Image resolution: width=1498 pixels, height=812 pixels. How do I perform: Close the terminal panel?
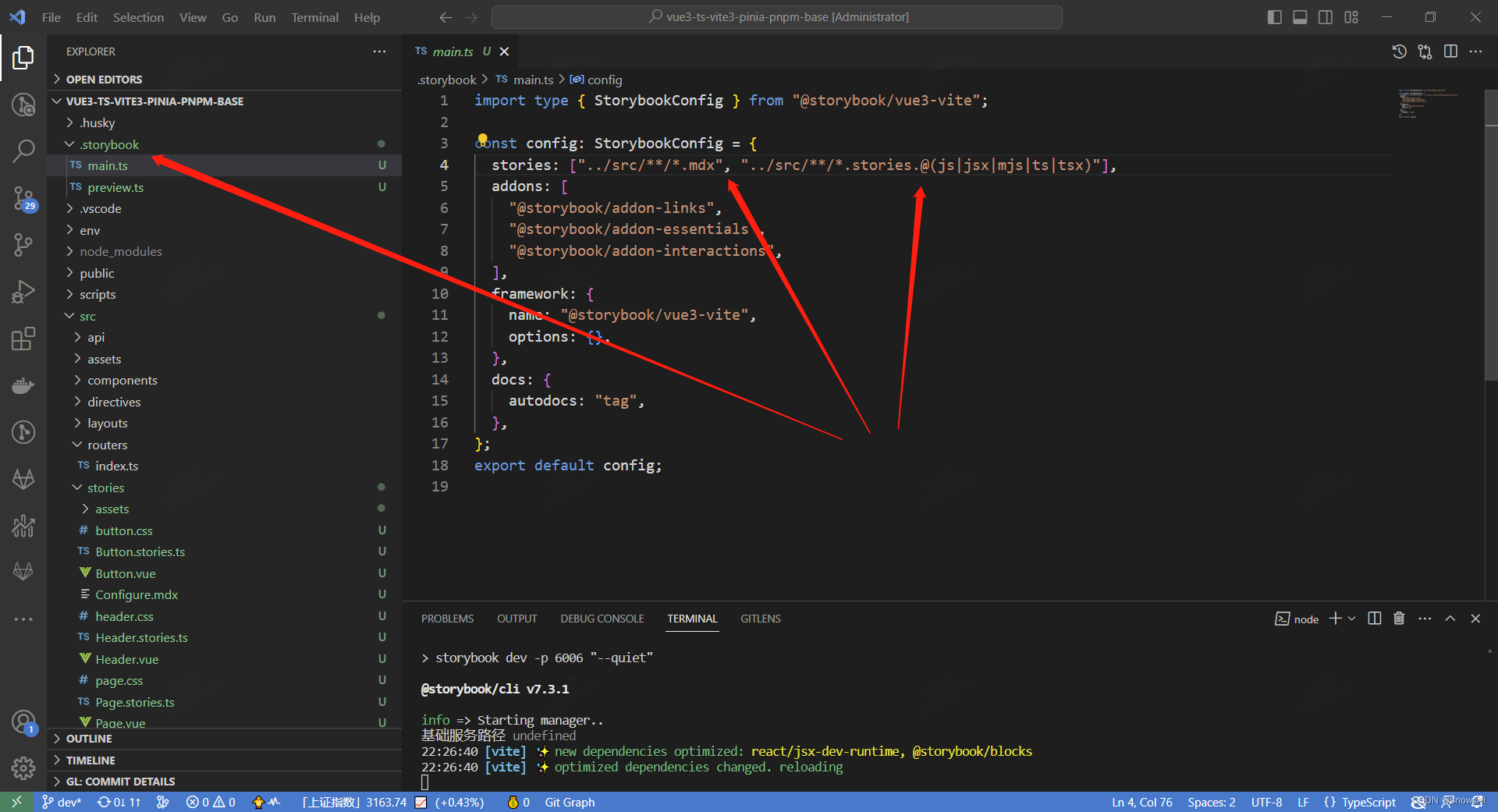click(x=1475, y=619)
